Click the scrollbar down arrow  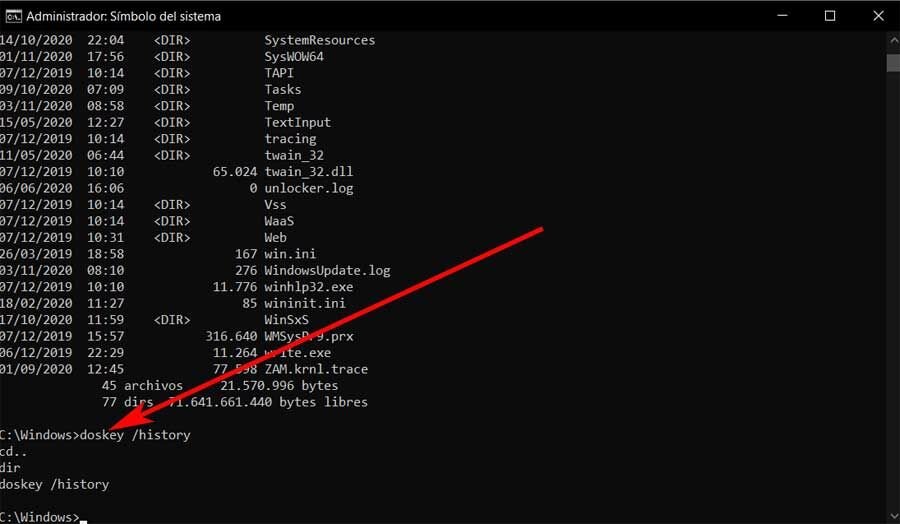(x=894, y=516)
